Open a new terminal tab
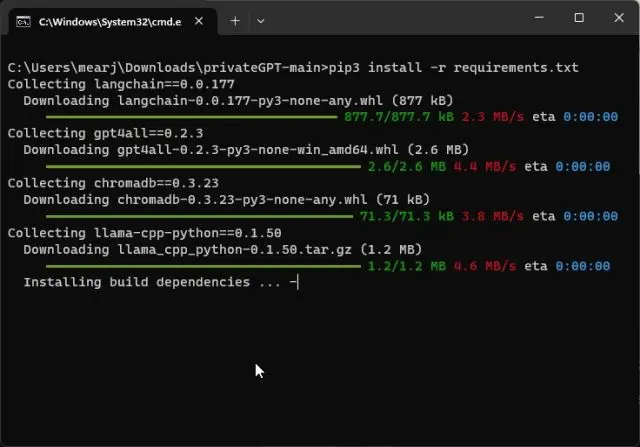The image size is (640, 447). tap(235, 21)
